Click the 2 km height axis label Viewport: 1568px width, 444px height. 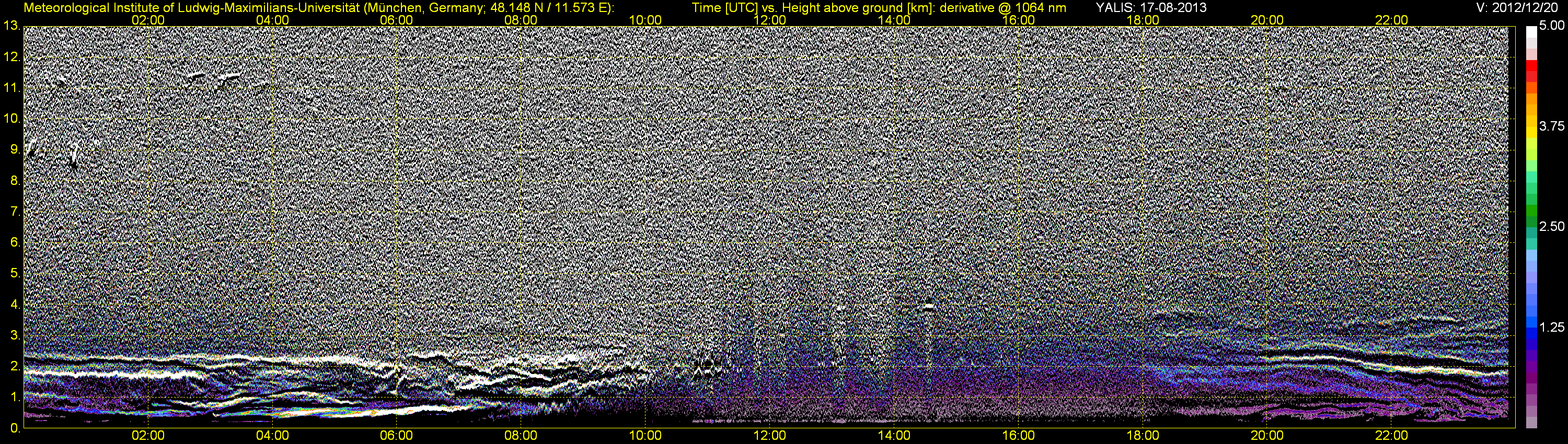15,366
